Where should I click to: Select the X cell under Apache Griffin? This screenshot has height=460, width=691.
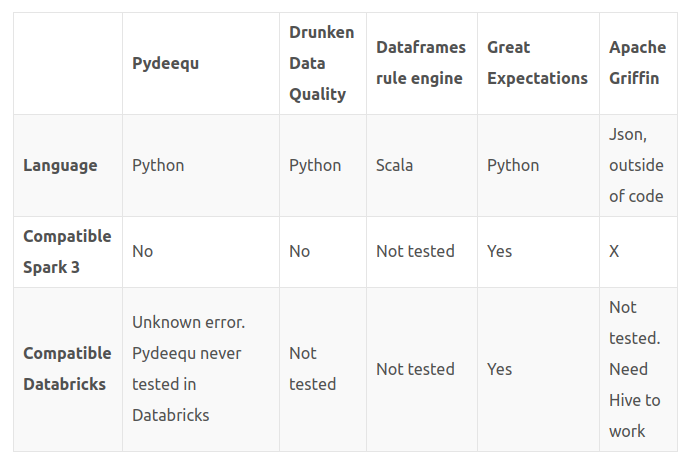click(614, 251)
